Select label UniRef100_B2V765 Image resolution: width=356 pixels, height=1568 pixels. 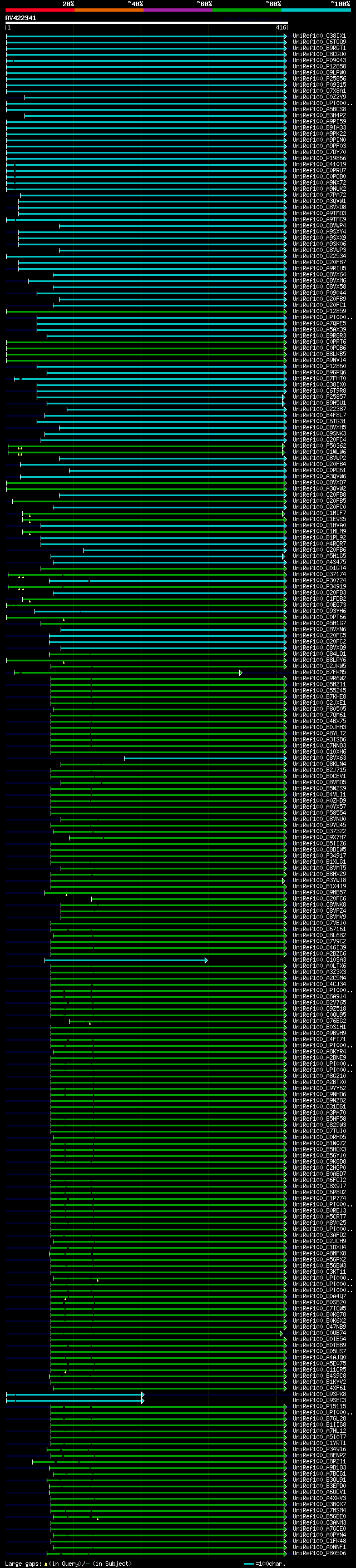(x=319, y=1002)
